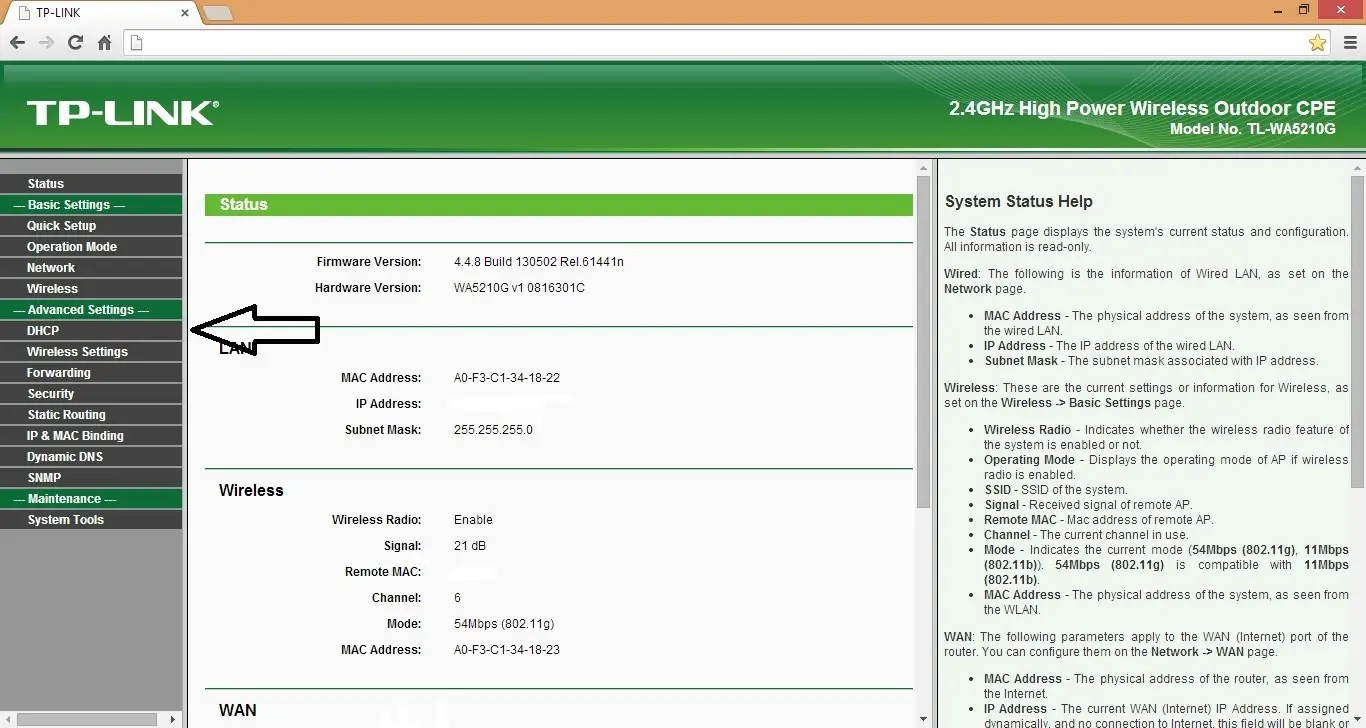The width and height of the screenshot is (1366, 728).
Task: Click the Mode value 54Mbps (802.11g)
Action: [x=504, y=624]
